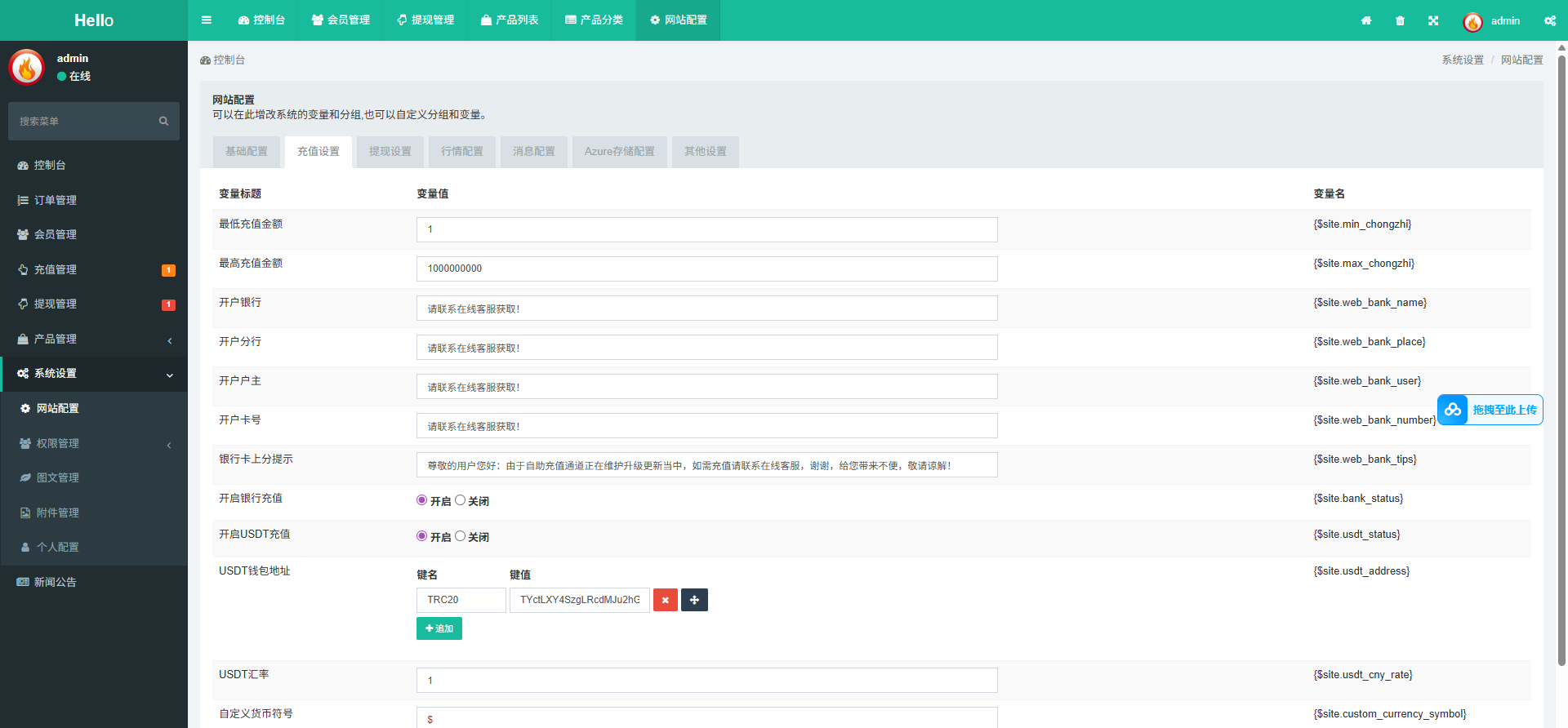1568x728 pixels.
Task: Focus the 开户分行 input field
Action: point(707,348)
